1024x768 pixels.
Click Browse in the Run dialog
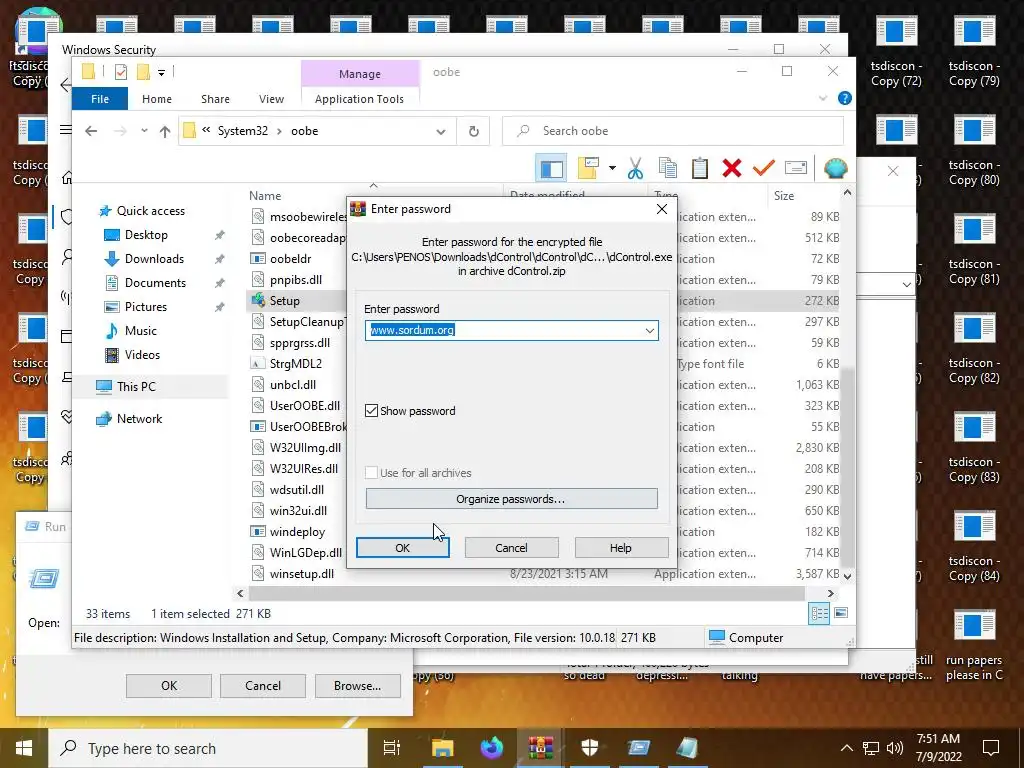[x=357, y=686]
